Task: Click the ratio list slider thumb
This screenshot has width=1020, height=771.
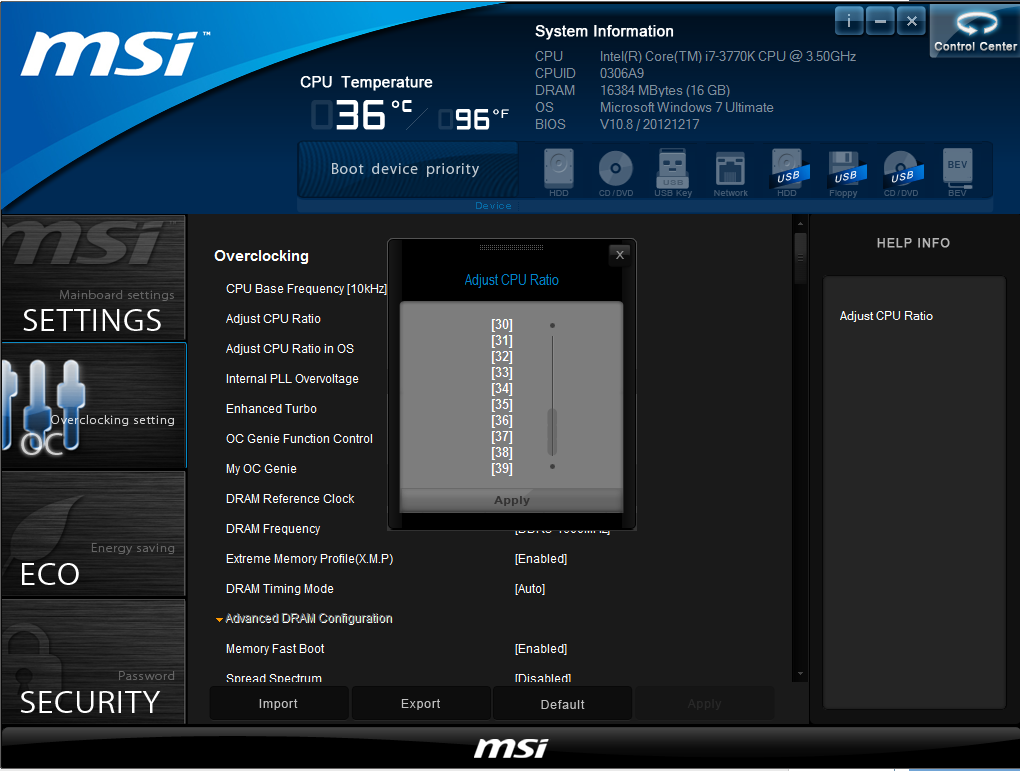Action: coord(552,432)
